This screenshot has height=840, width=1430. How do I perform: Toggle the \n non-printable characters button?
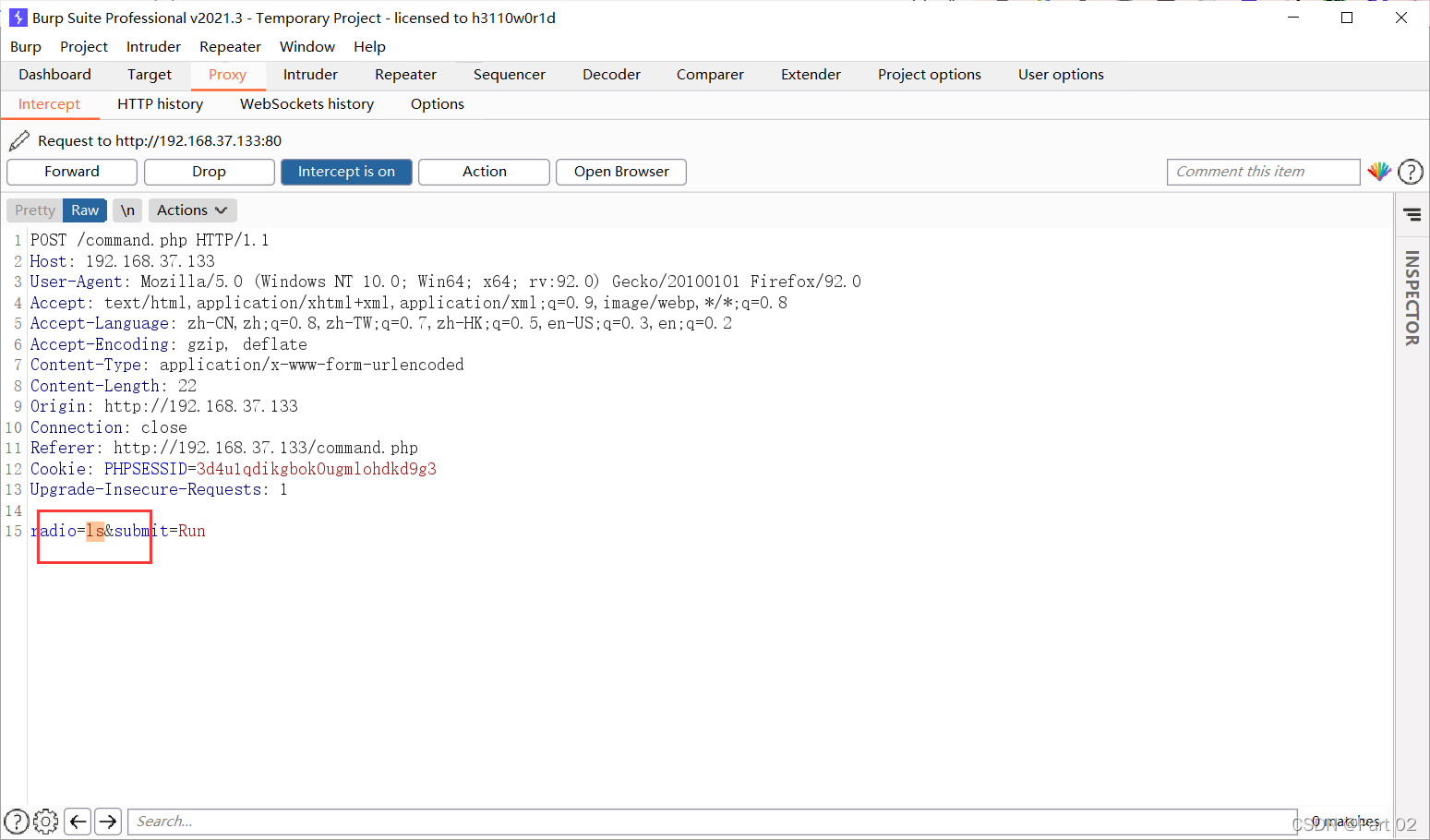click(127, 210)
